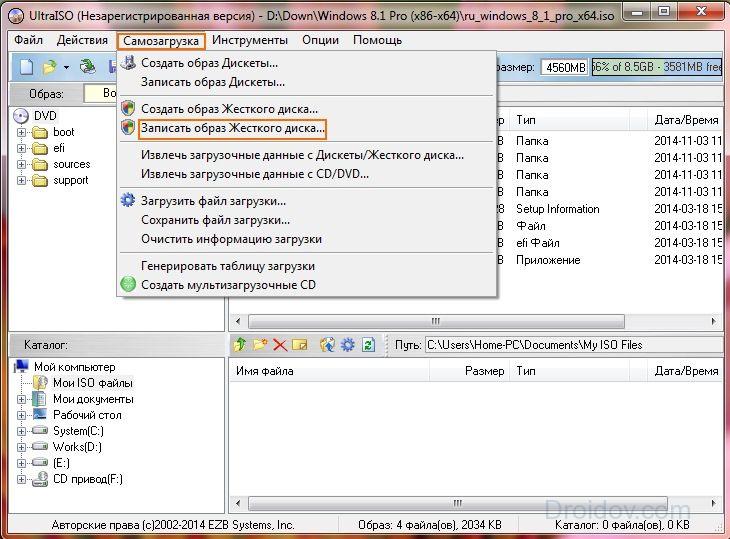The height and width of the screenshot is (539, 730).
Task: Click the Open file folder toolbar icon
Action: [x=49, y=67]
